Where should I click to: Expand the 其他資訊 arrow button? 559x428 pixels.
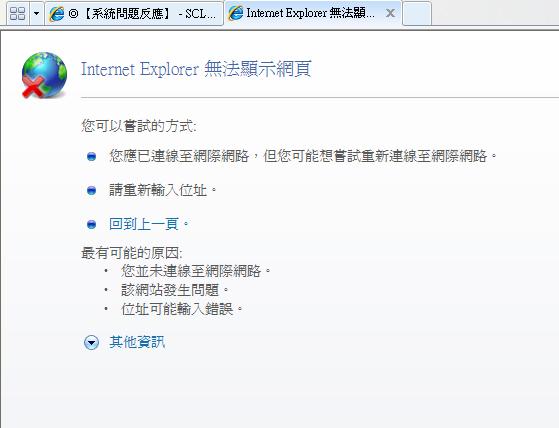91,342
